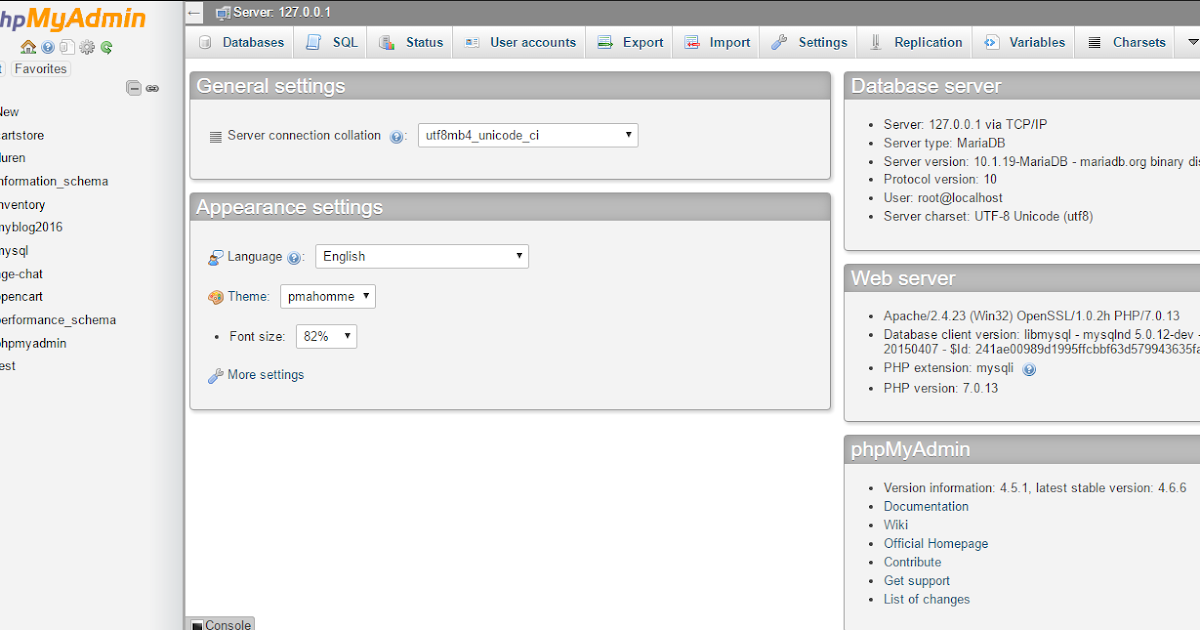Open navigation panel settings with the gear icon

[x=86, y=47]
